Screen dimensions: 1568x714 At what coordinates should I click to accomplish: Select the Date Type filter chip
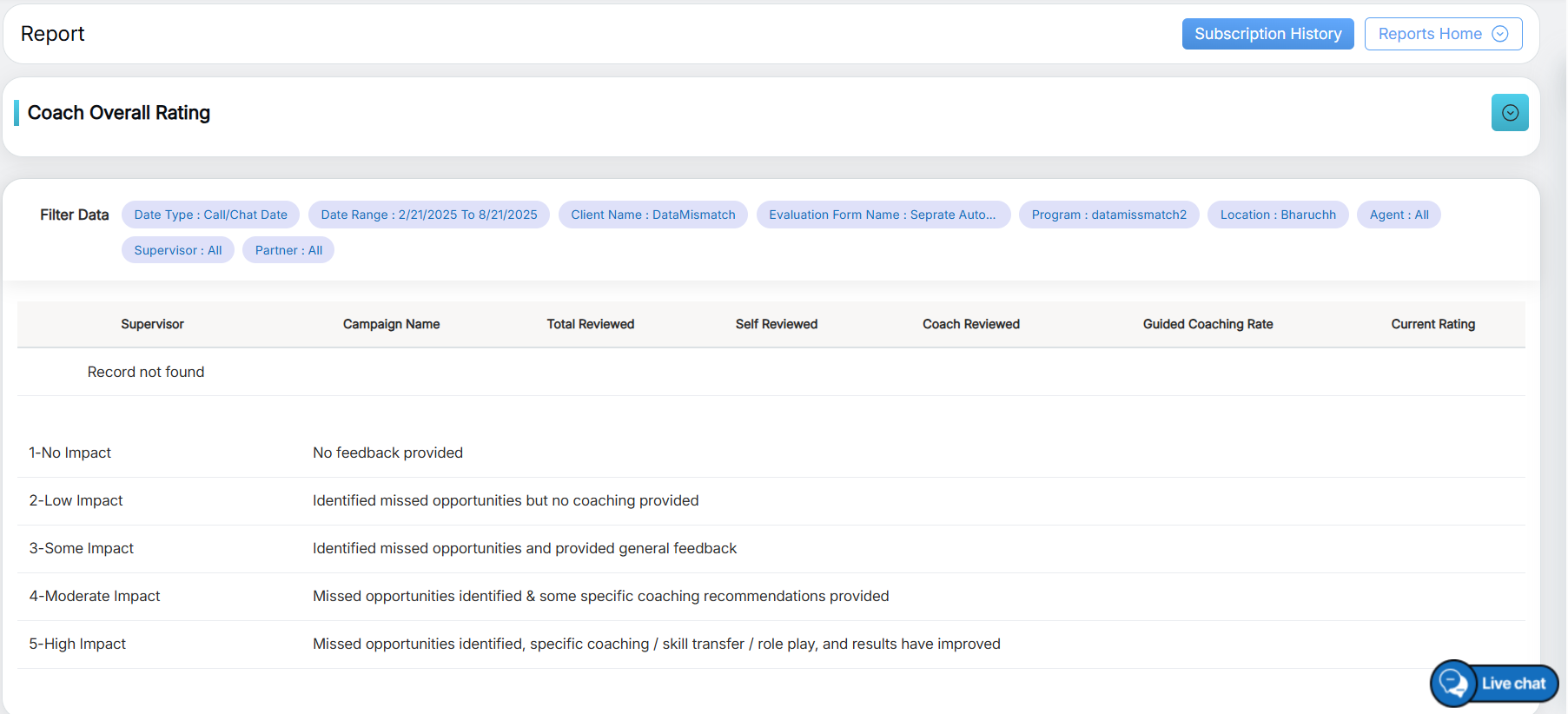(x=210, y=215)
